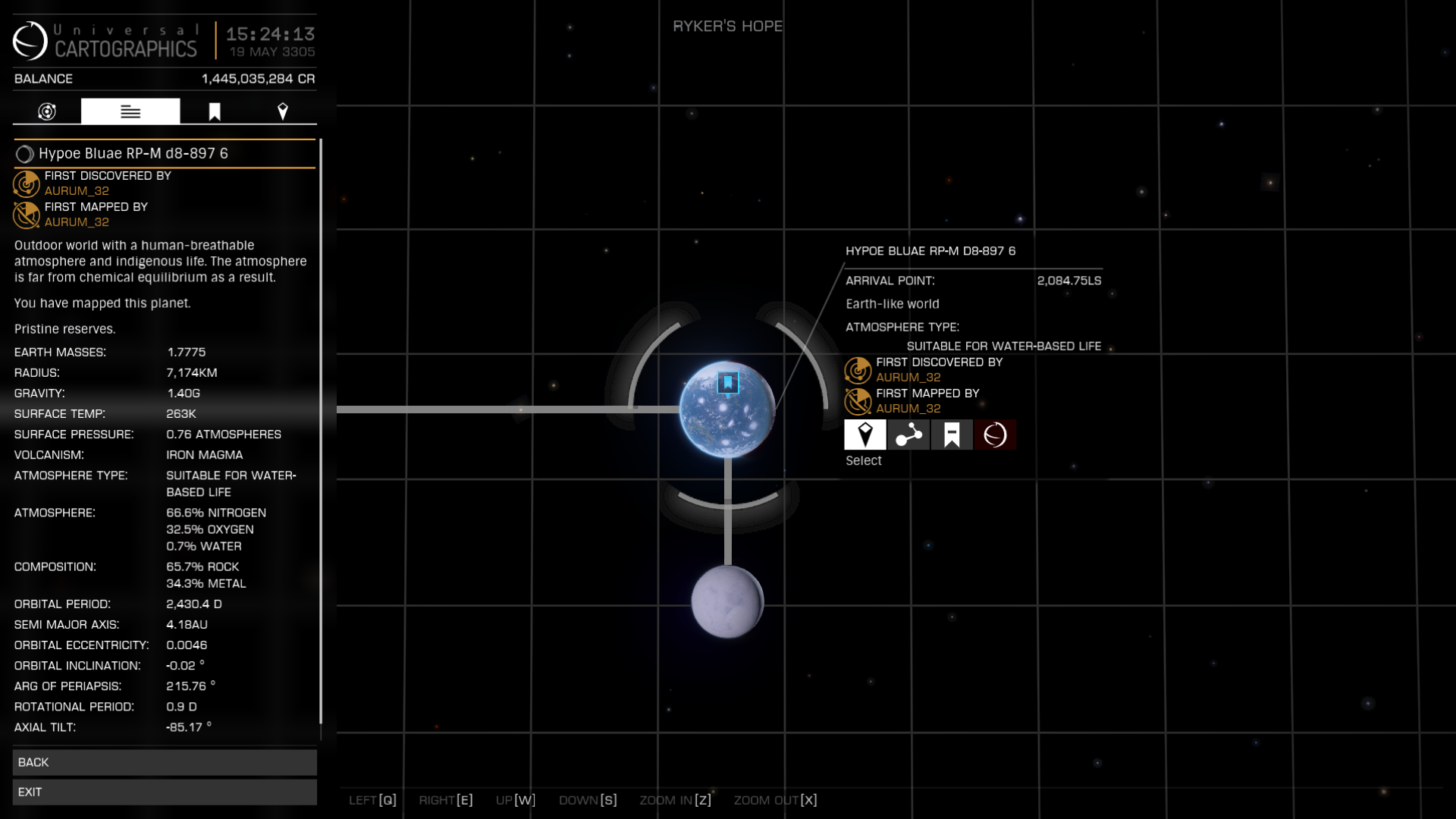Click the Orbital Eccentricity value 0.0046
1456x819 pixels.
point(187,645)
